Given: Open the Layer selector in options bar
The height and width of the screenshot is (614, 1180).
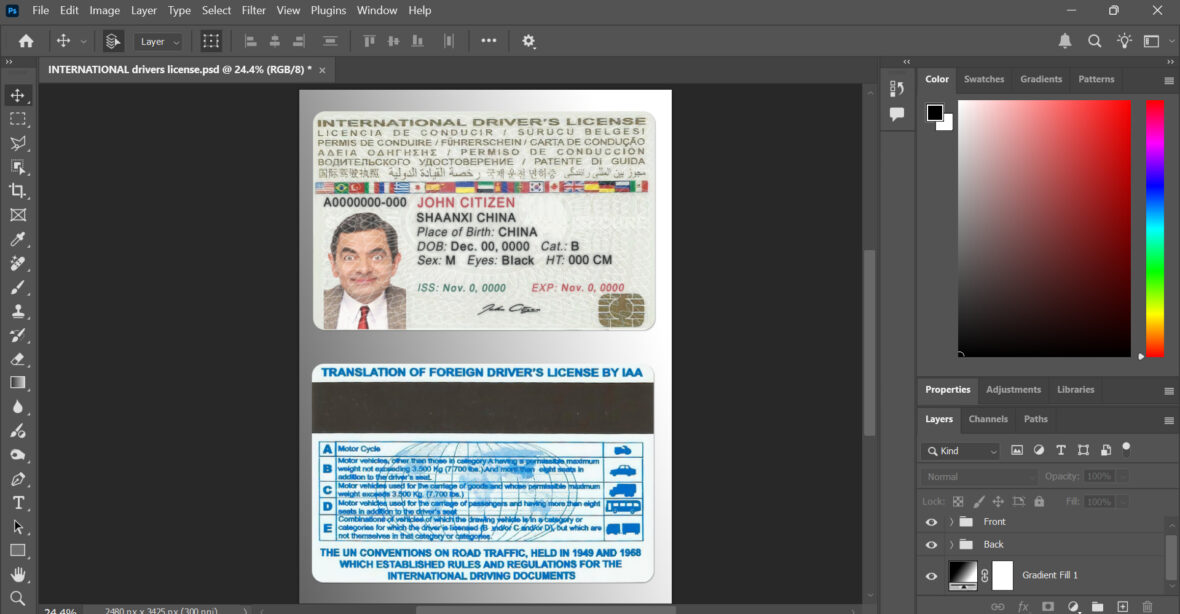Looking at the screenshot, I should pos(159,41).
